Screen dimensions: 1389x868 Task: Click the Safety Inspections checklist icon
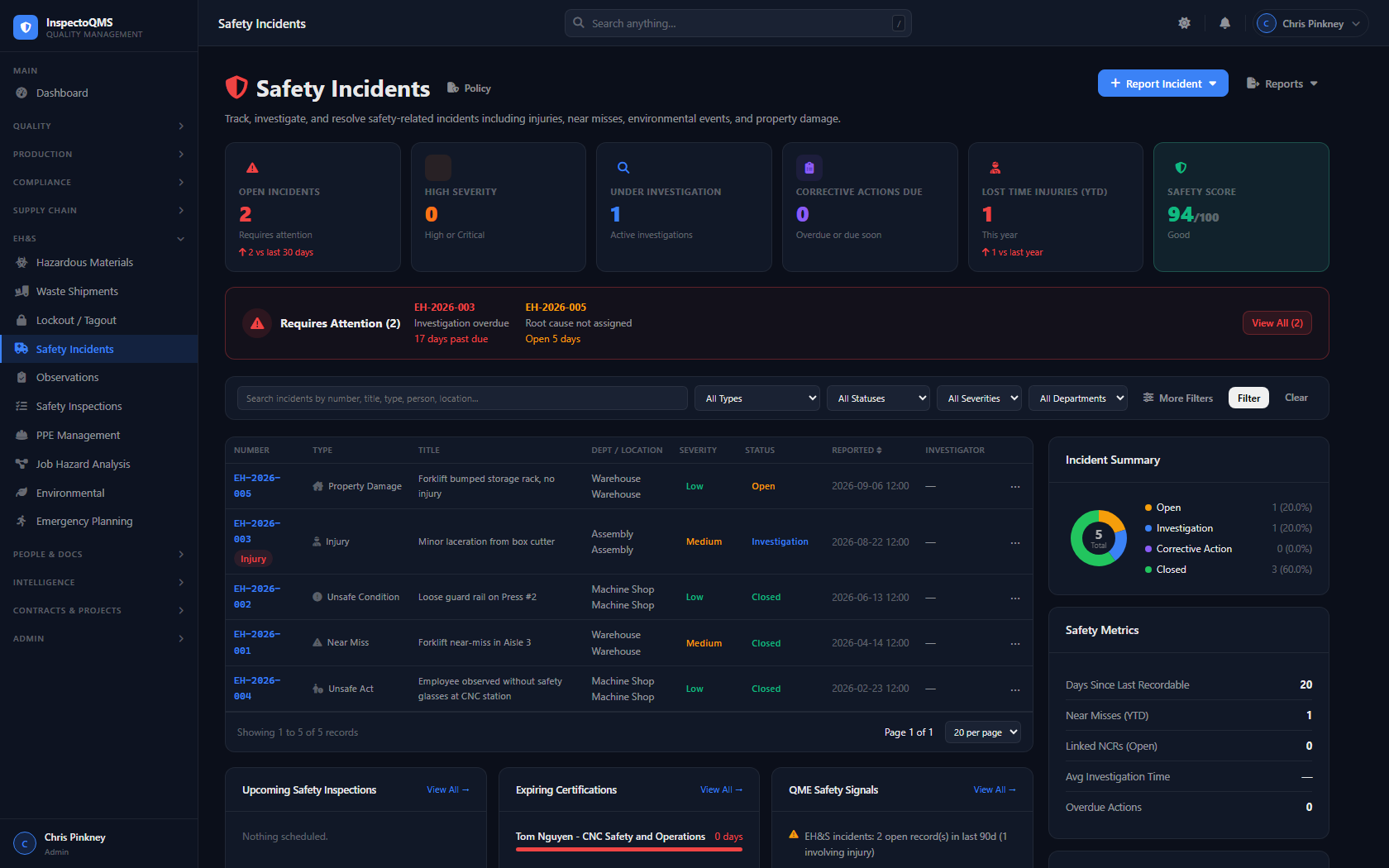click(x=22, y=406)
